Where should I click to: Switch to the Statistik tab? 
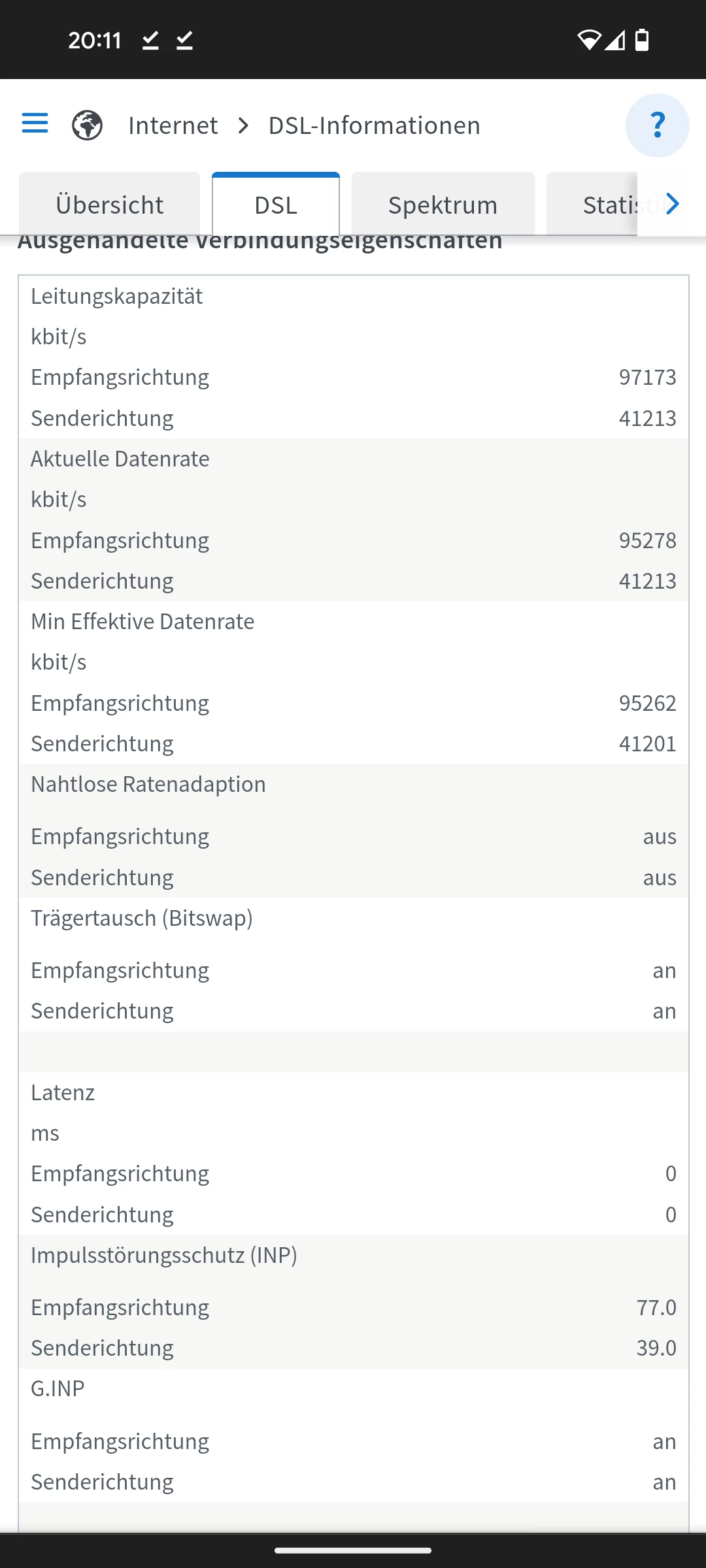point(608,205)
